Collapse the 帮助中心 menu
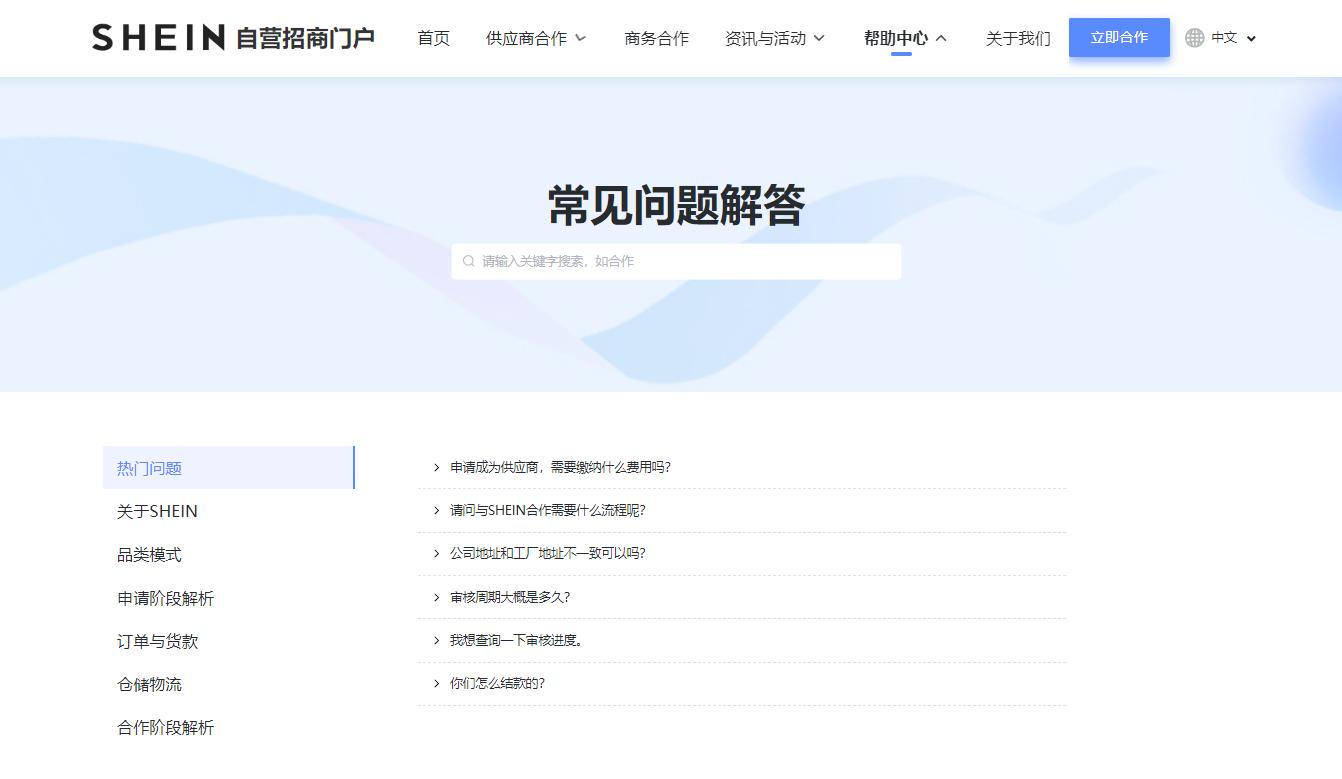This screenshot has width=1342, height=779. [905, 38]
